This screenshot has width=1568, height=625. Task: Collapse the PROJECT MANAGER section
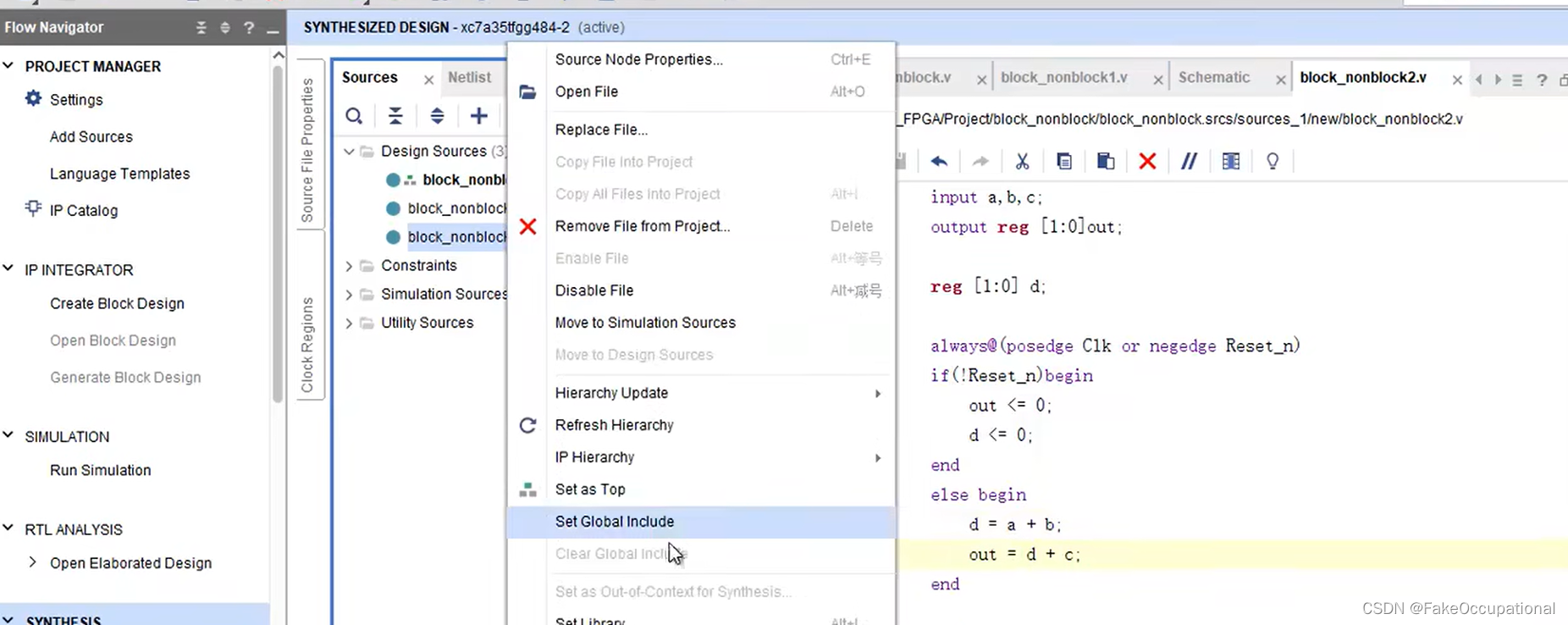[8, 65]
